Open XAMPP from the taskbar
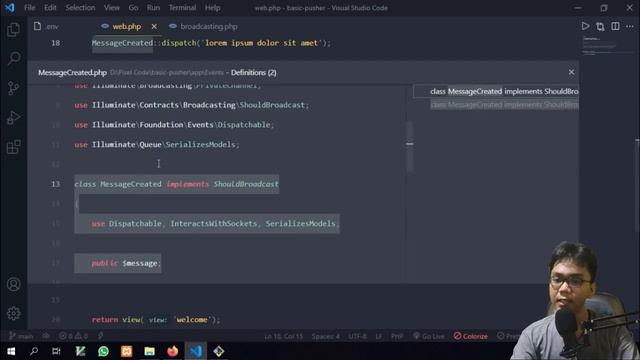The image size is (640, 360). pyautogui.click(x=127, y=351)
